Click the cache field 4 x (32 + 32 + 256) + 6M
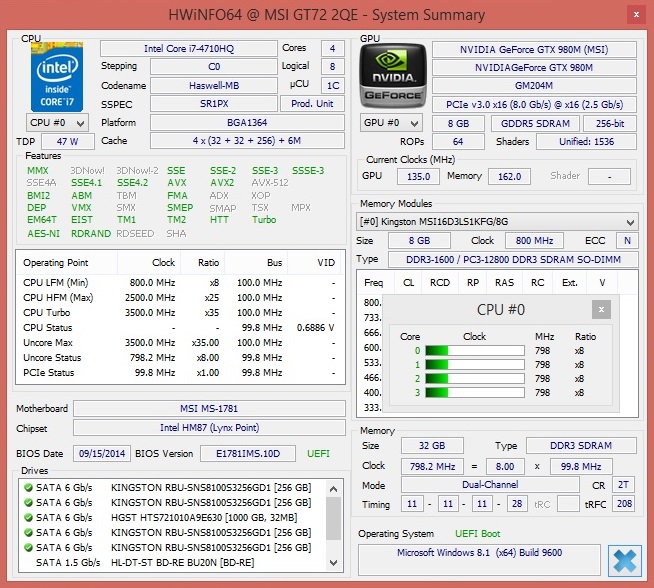654x588 pixels. 247,141
